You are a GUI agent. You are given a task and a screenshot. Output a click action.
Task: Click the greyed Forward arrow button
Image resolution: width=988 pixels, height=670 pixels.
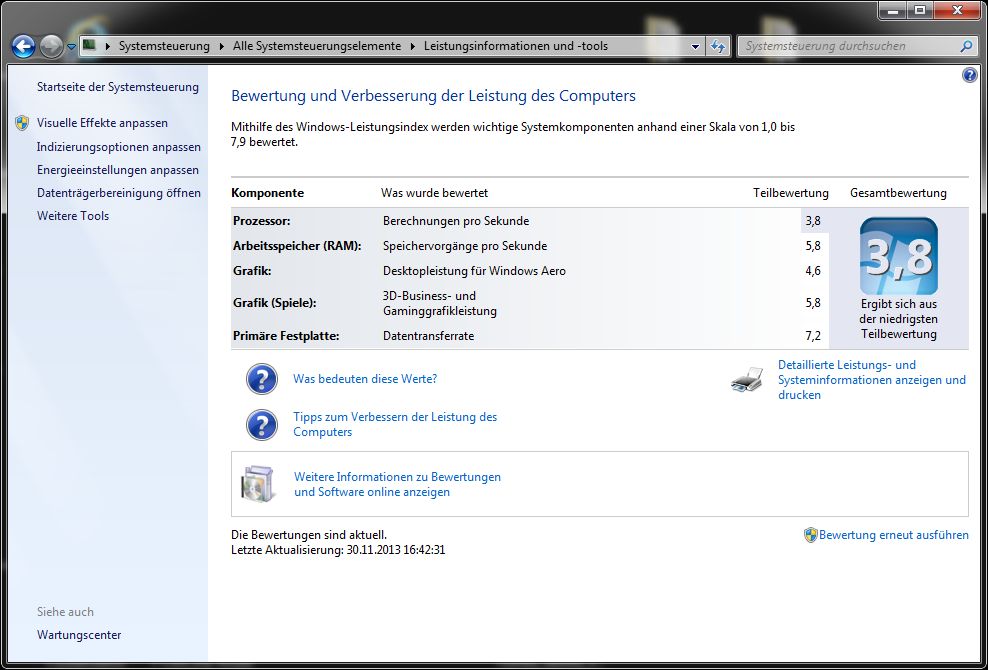click(x=51, y=46)
